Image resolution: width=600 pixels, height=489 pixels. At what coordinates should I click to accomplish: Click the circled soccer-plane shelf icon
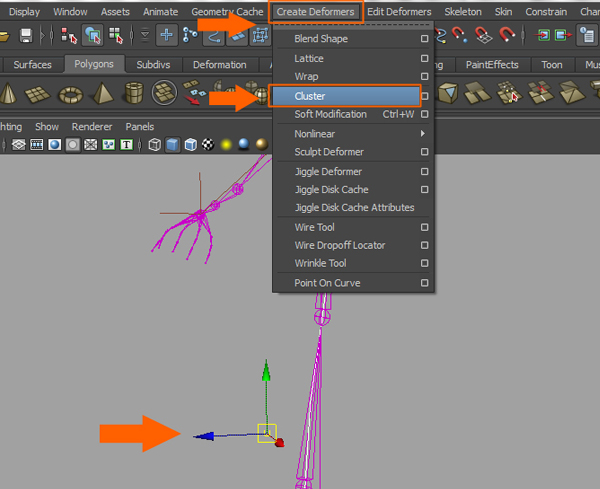click(164, 93)
